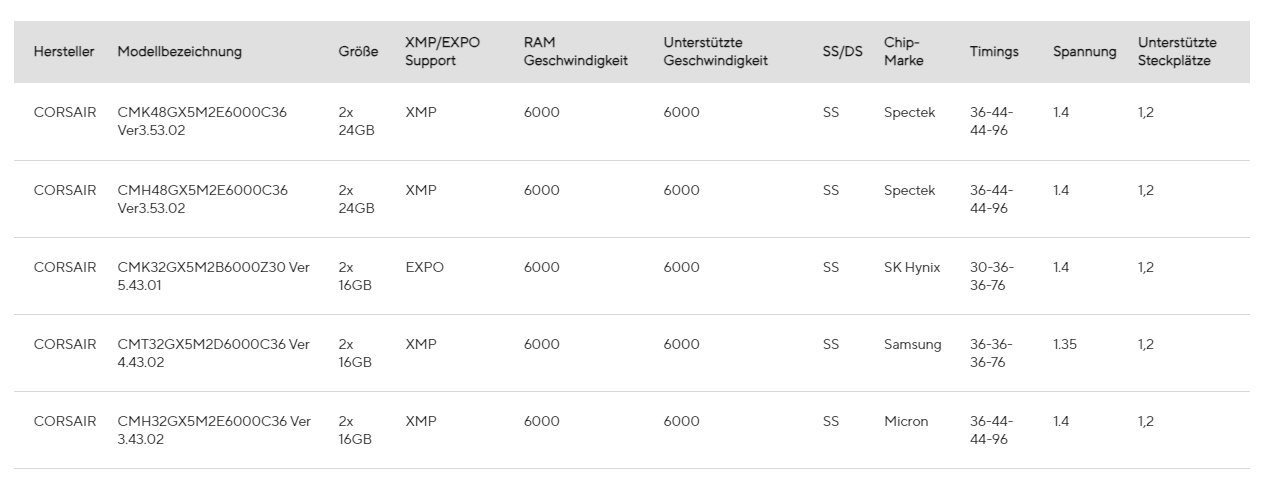
Task: Click the SS/DS column header
Action: 842,52
